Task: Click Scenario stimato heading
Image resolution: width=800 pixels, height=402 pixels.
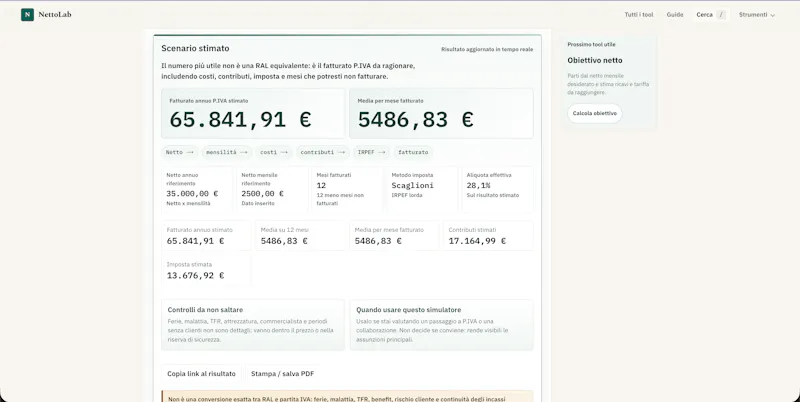Action: (x=195, y=48)
